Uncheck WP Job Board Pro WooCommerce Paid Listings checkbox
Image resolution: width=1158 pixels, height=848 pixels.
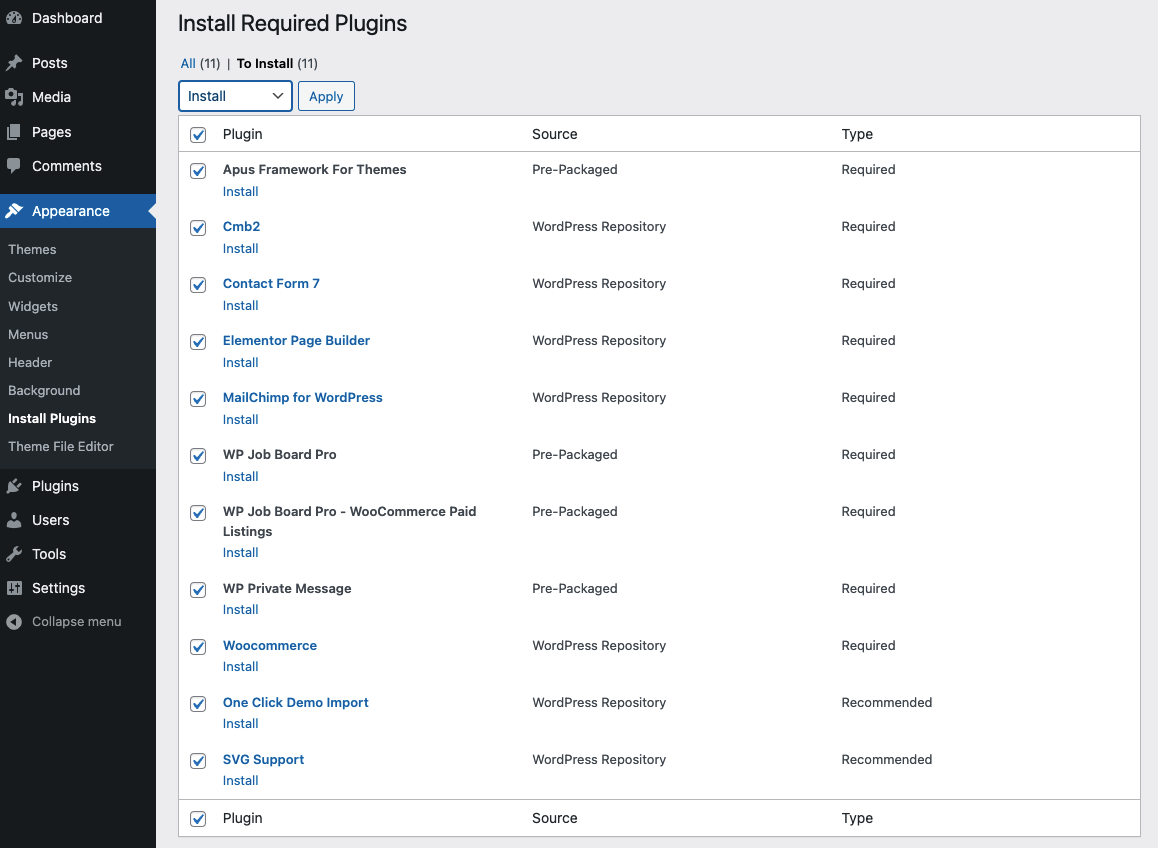coord(198,513)
